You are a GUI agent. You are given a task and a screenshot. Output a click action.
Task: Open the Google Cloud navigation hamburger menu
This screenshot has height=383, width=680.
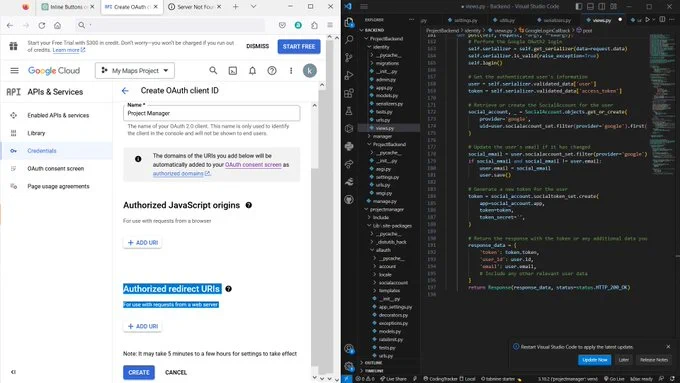click(x=14, y=70)
